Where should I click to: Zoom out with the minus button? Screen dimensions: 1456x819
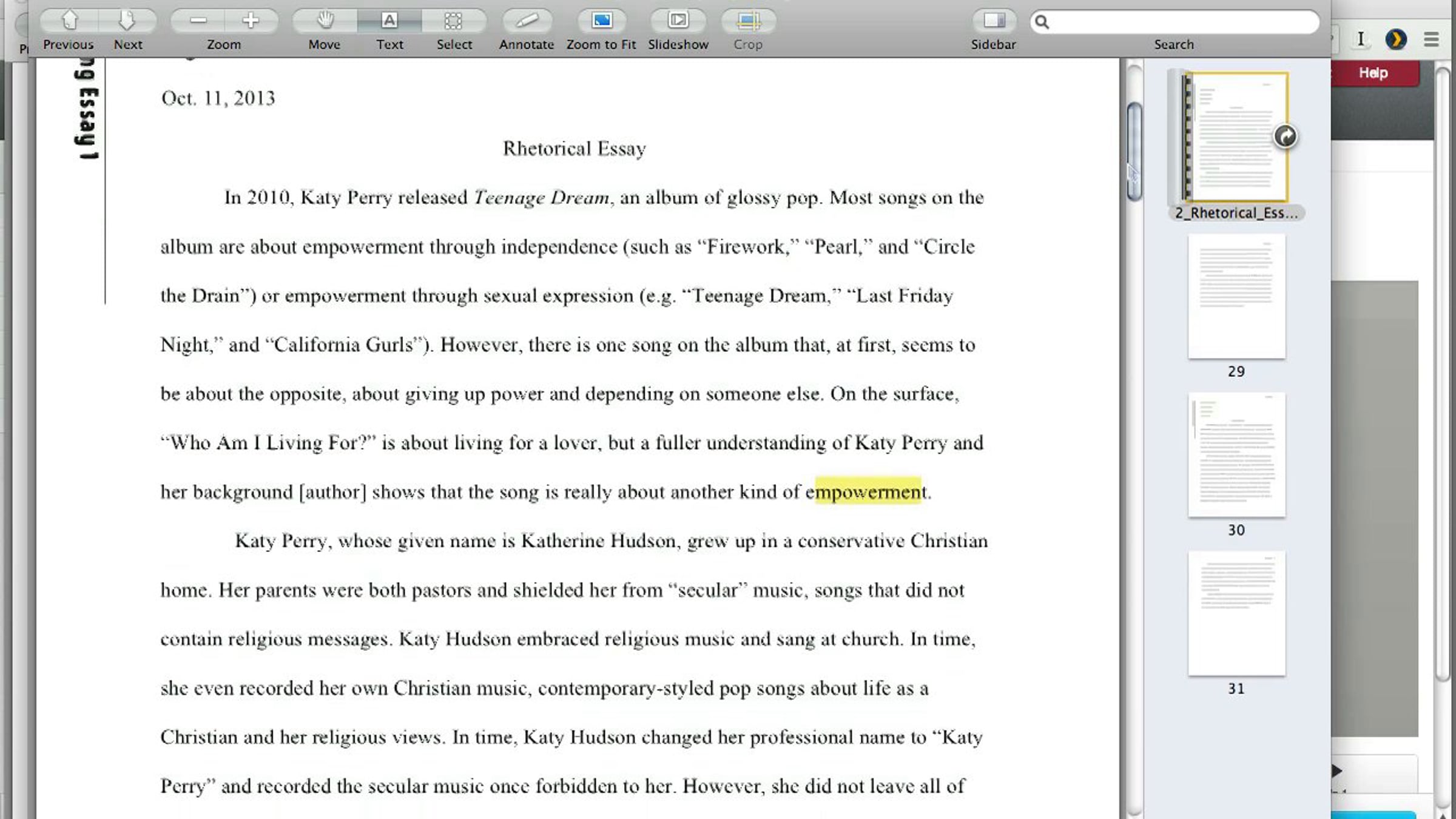point(198,21)
